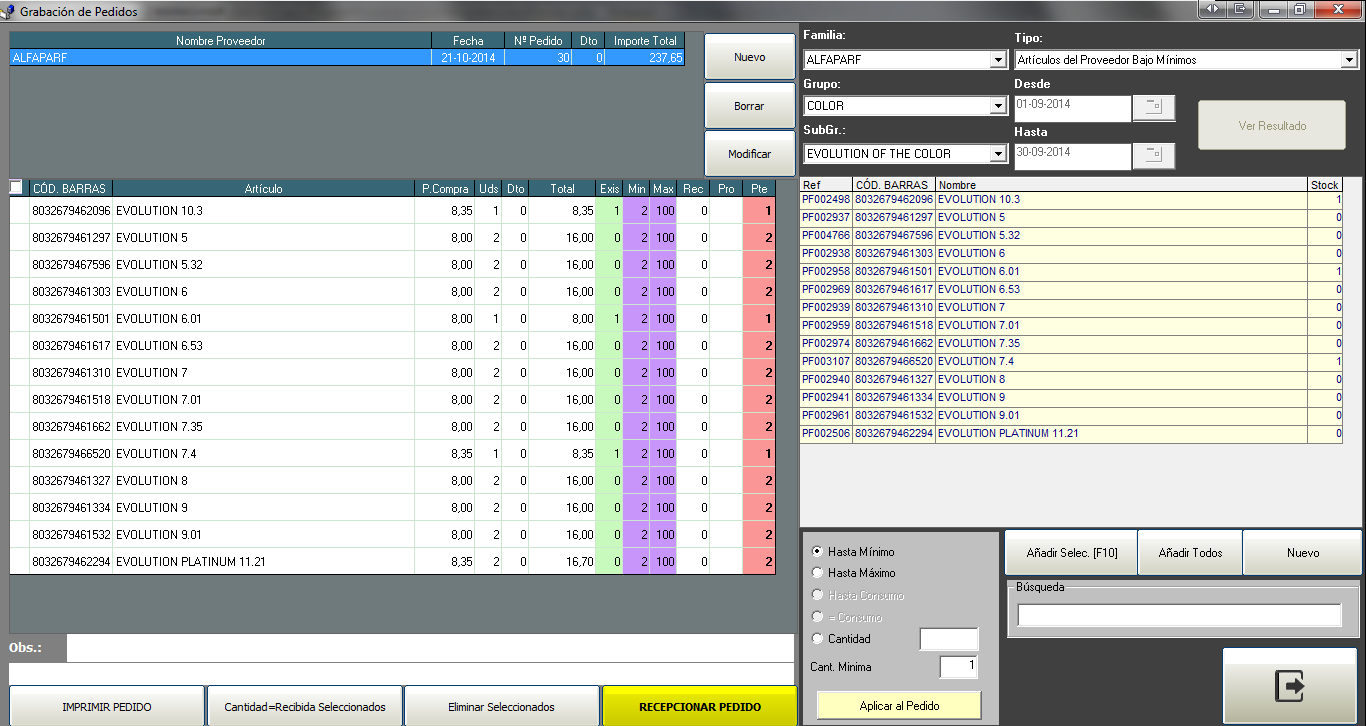Select EVOLUTION 7.4 line in order lines table

click(x=392, y=454)
